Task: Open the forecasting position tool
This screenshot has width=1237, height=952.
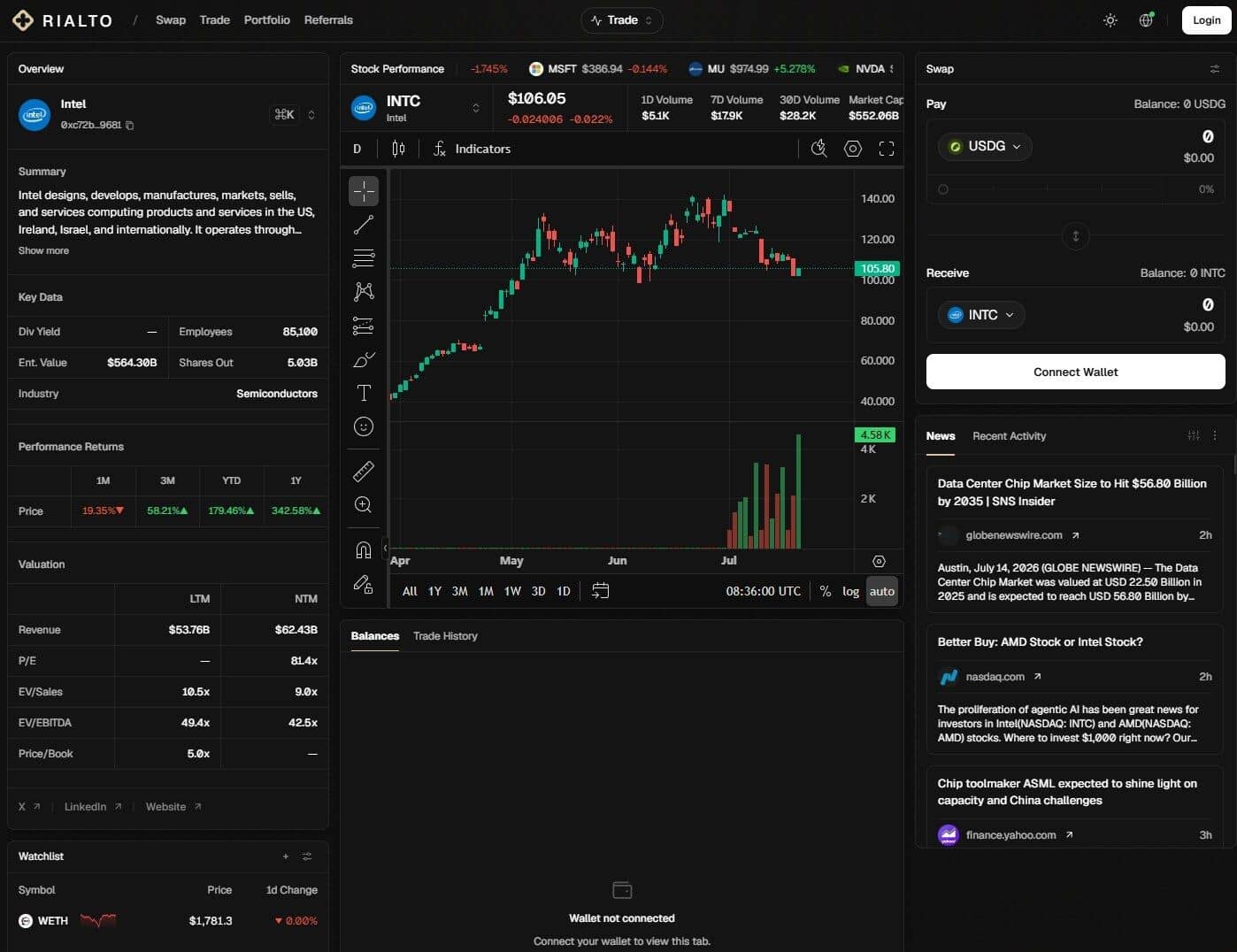Action: (364, 326)
